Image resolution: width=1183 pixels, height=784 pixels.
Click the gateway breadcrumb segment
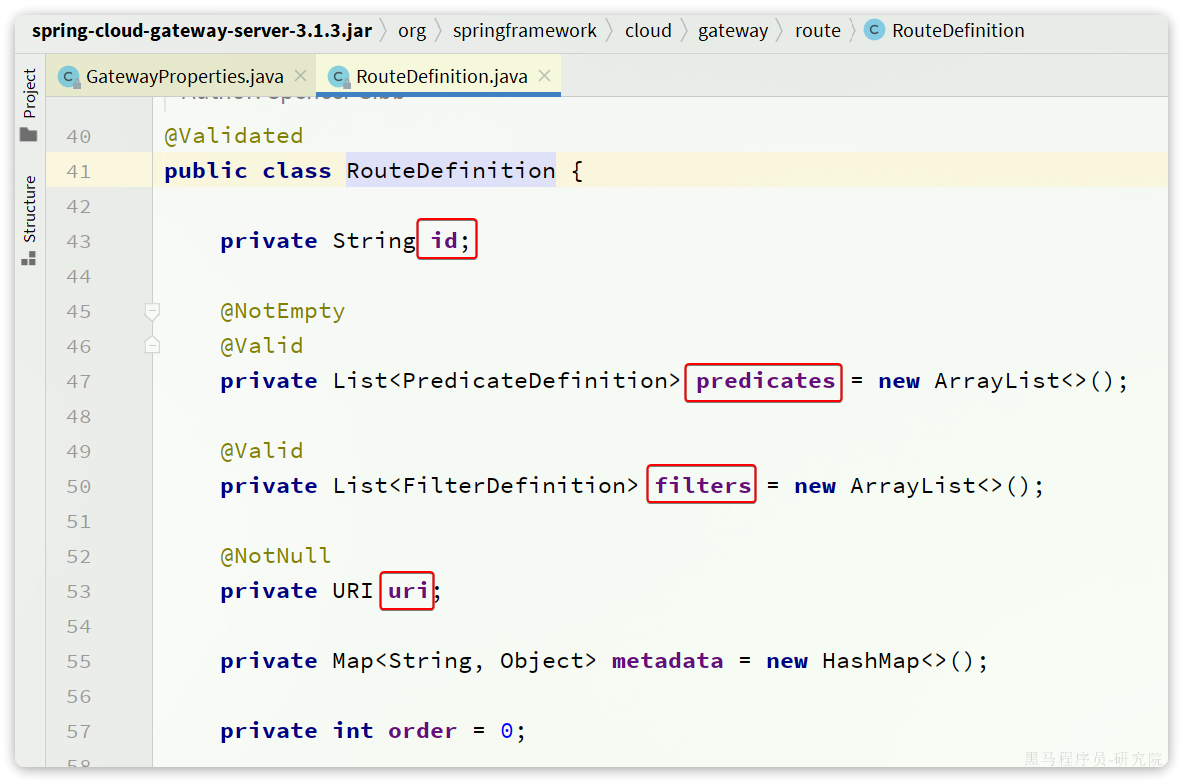click(x=733, y=30)
